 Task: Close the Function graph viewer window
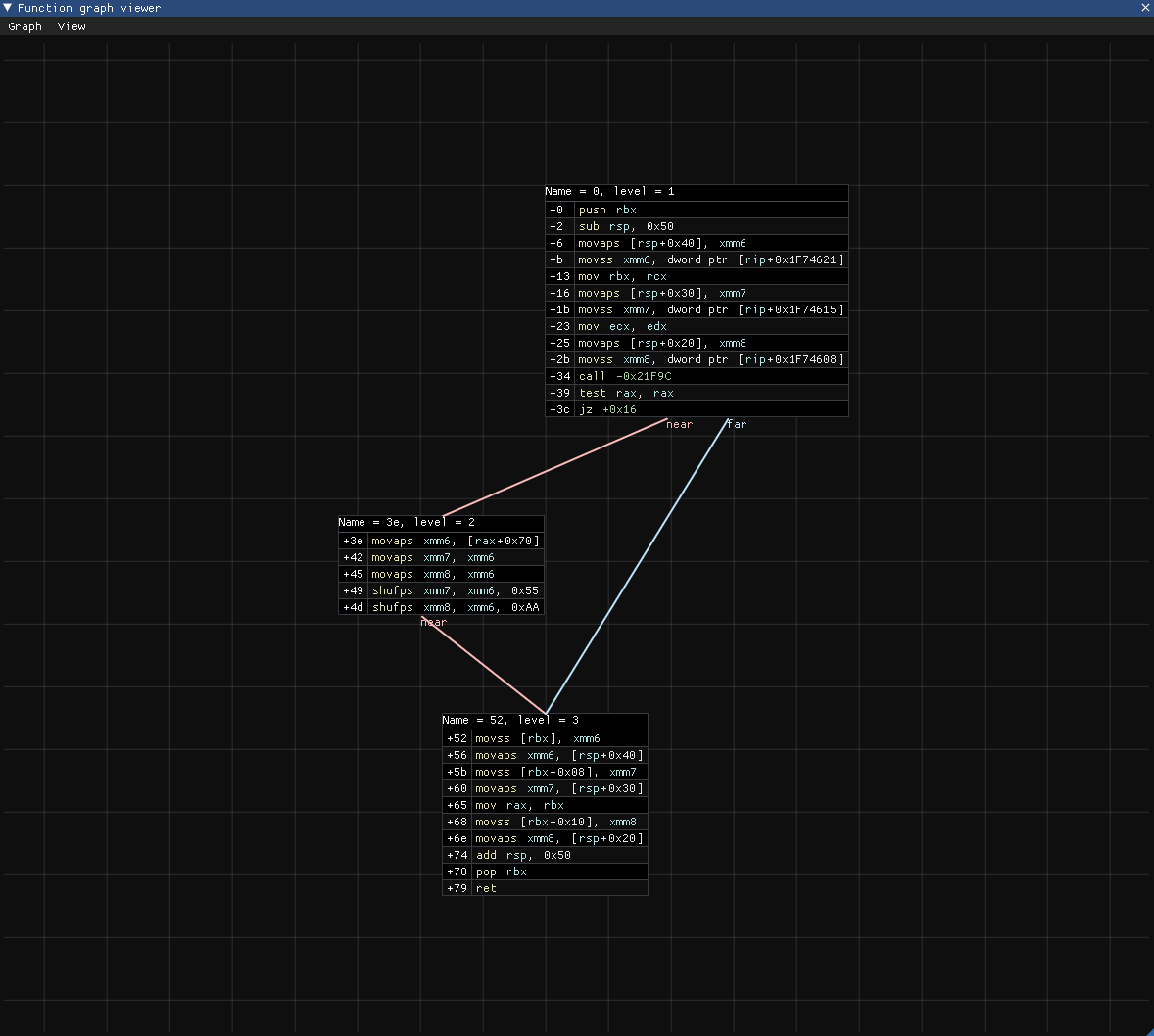click(x=1145, y=8)
